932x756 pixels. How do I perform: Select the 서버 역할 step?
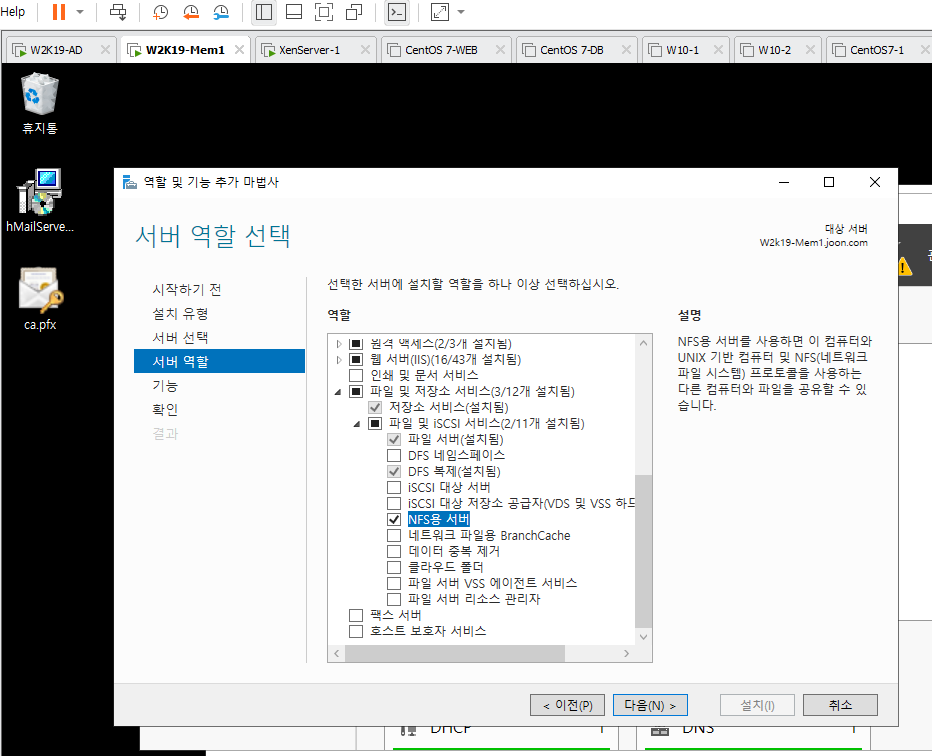[x=219, y=361]
